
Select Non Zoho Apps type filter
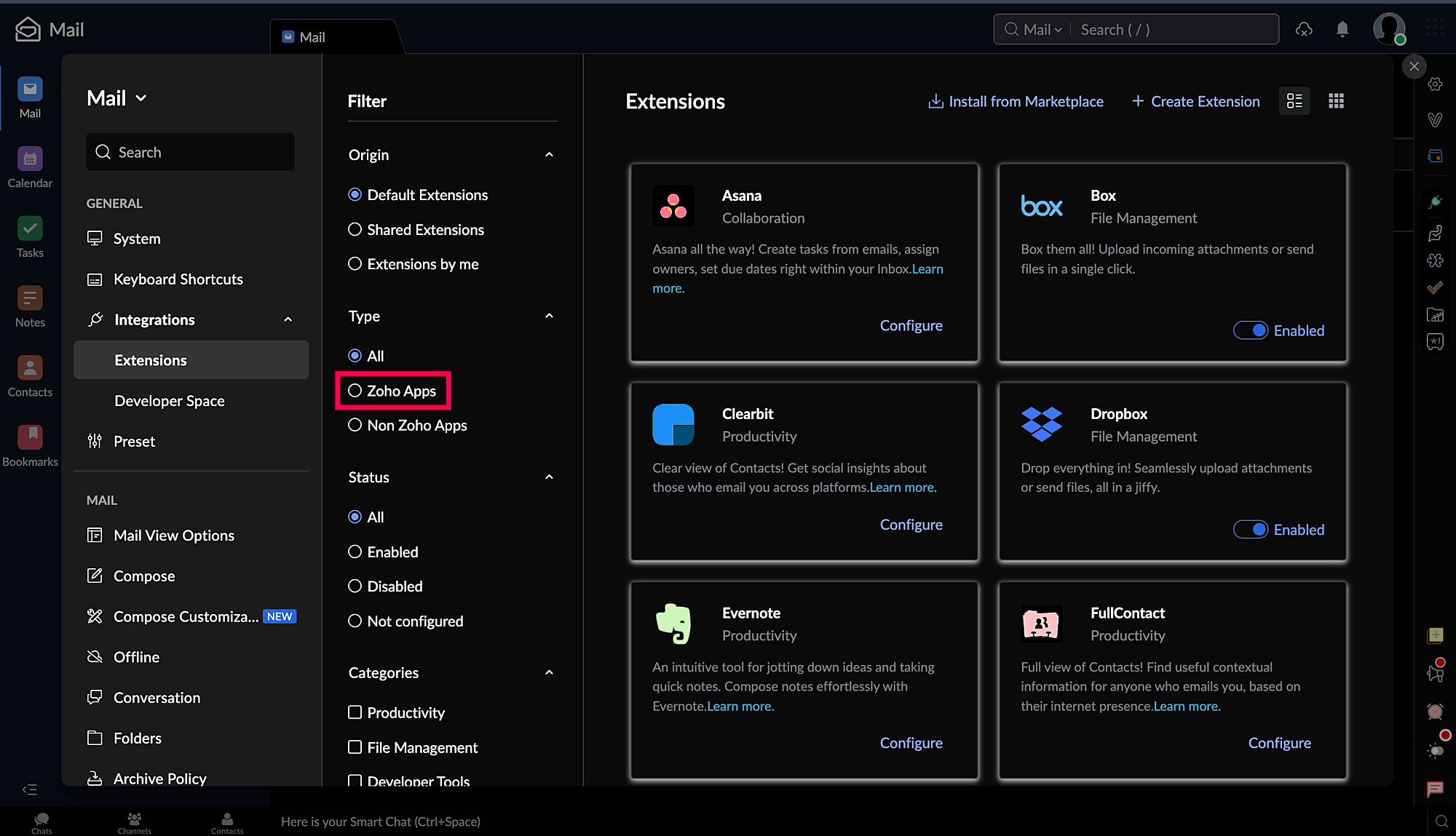408,426
